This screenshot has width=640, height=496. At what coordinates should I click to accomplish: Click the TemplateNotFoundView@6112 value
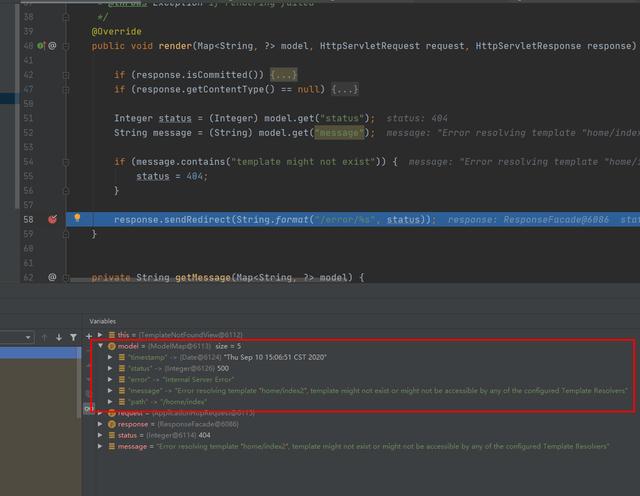pyautogui.click(x=190, y=335)
